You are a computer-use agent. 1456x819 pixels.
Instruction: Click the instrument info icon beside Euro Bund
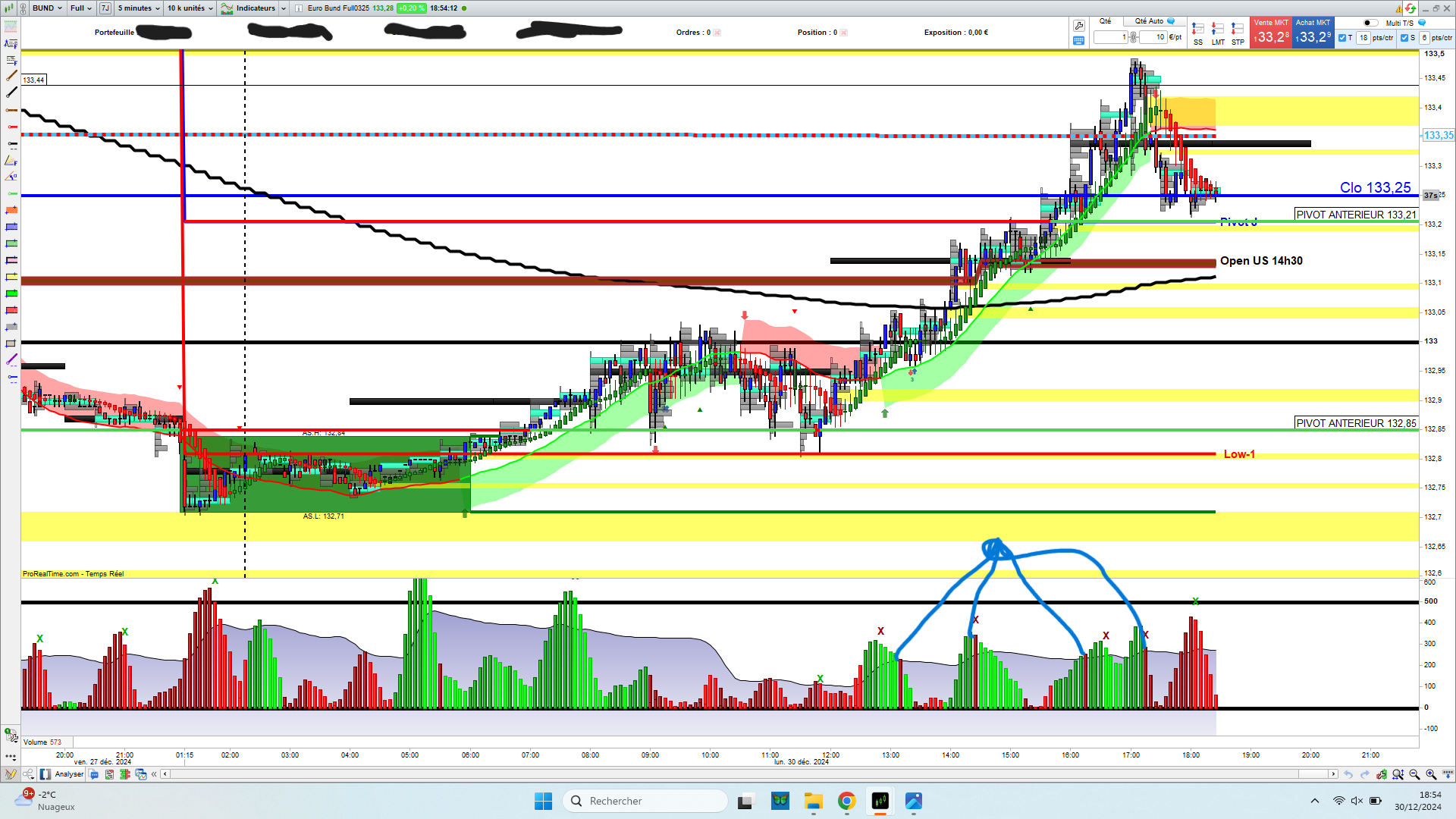(299, 8)
